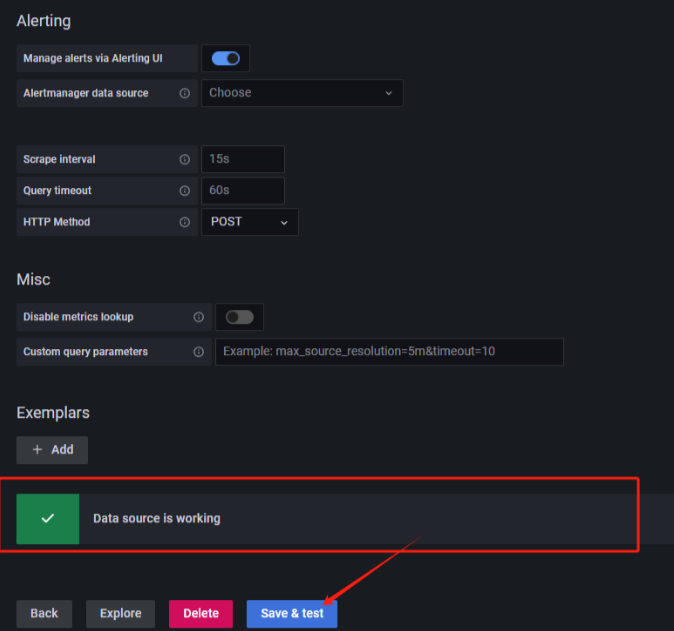Click the Query timeout label
Image resolution: width=674 pixels, height=631 pixels.
coord(57,191)
